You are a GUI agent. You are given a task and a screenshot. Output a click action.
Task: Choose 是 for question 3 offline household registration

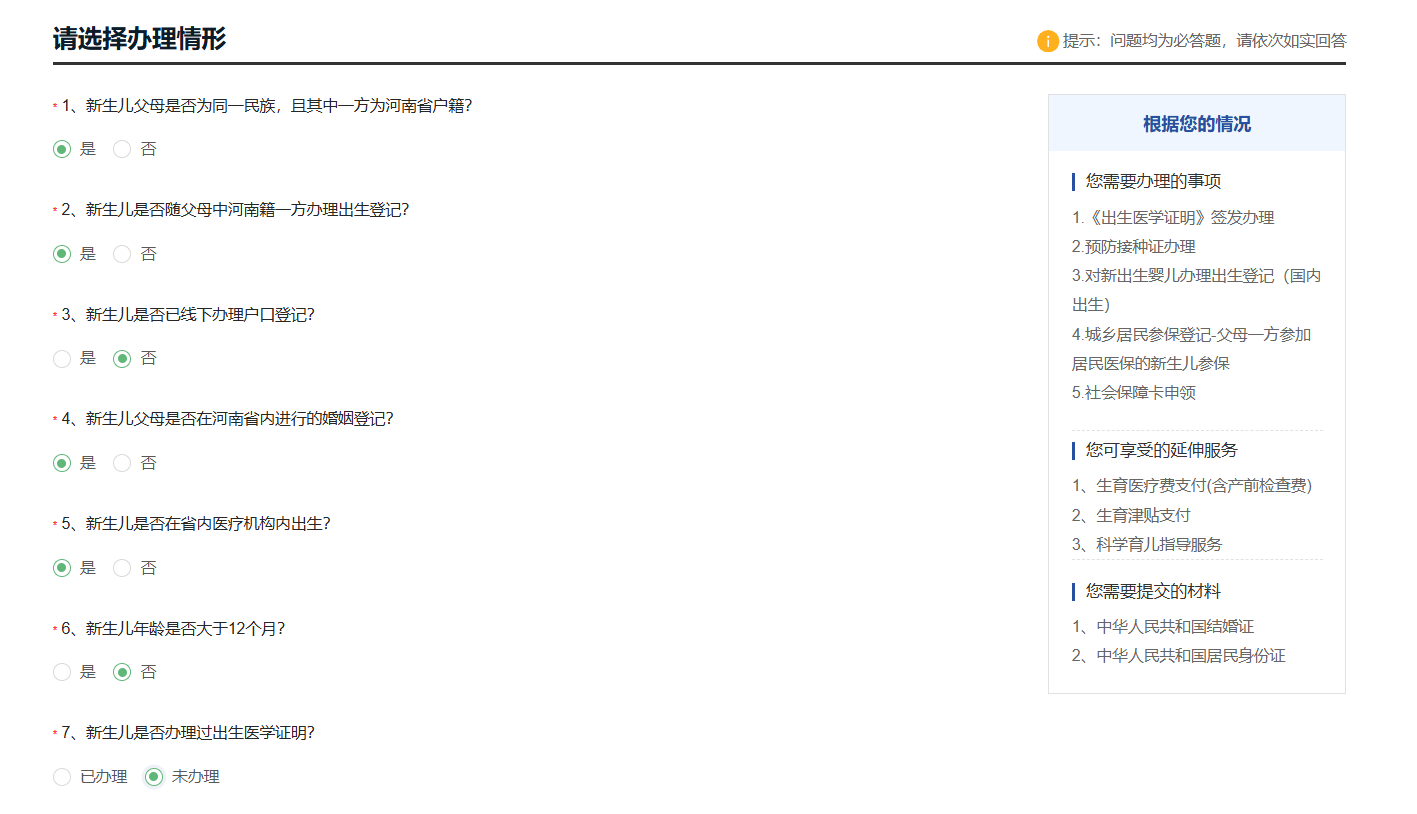pyautogui.click(x=62, y=358)
